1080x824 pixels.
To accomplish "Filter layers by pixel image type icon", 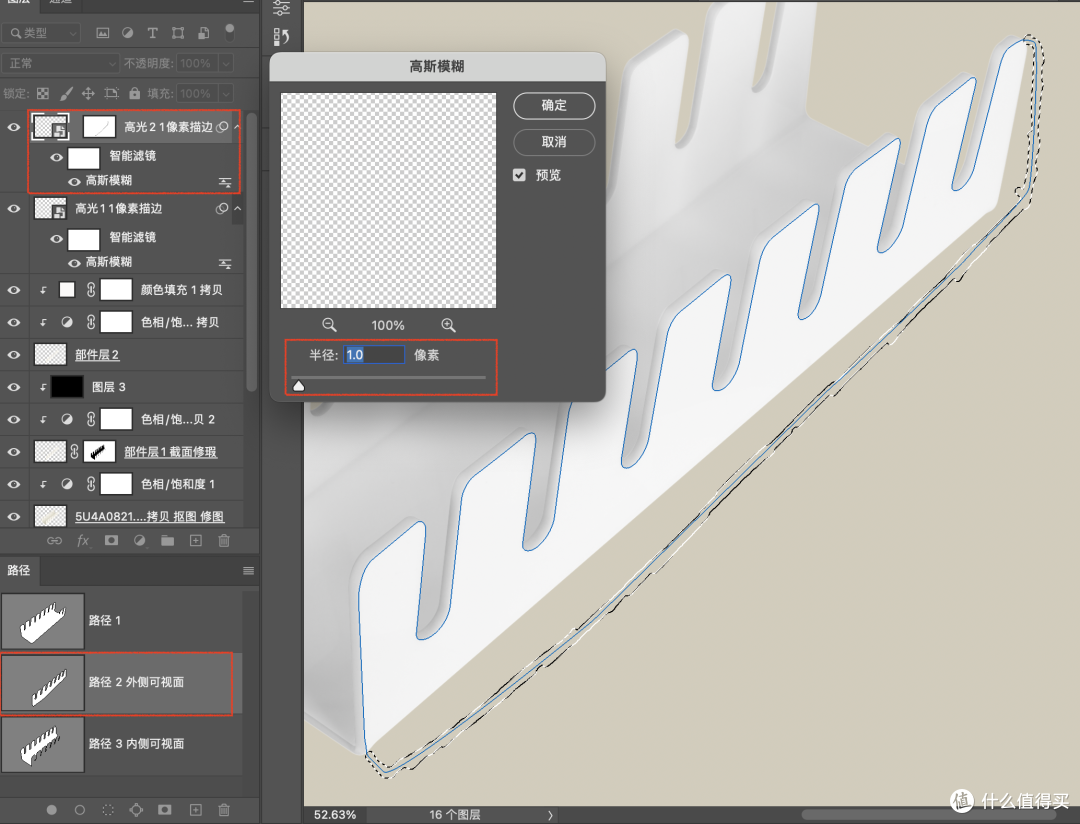I will [x=103, y=32].
